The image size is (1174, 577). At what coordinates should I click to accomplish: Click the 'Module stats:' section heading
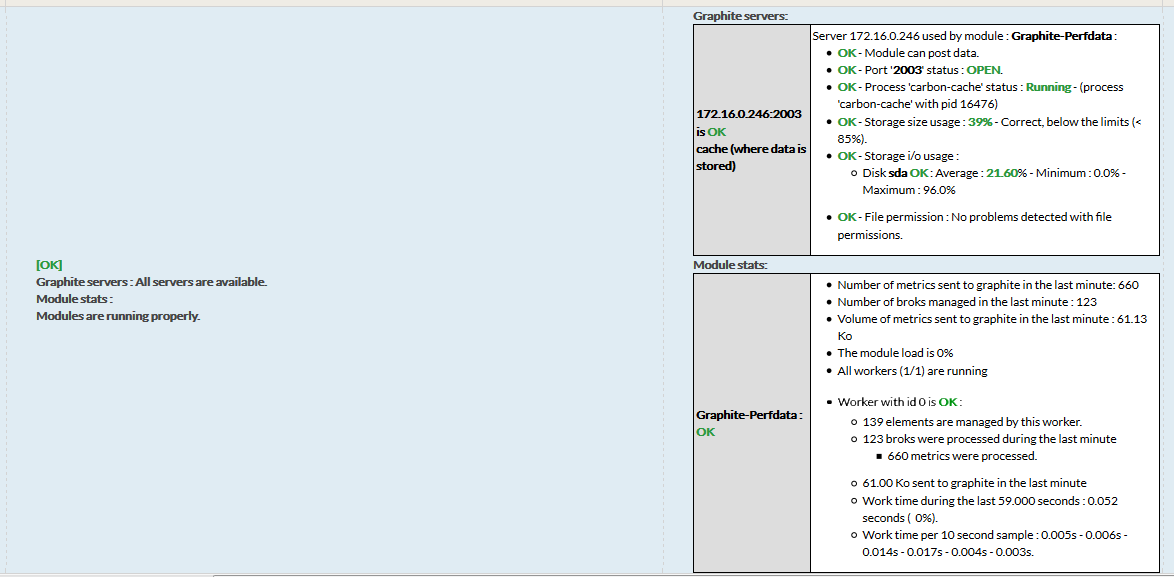click(x=730, y=265)
